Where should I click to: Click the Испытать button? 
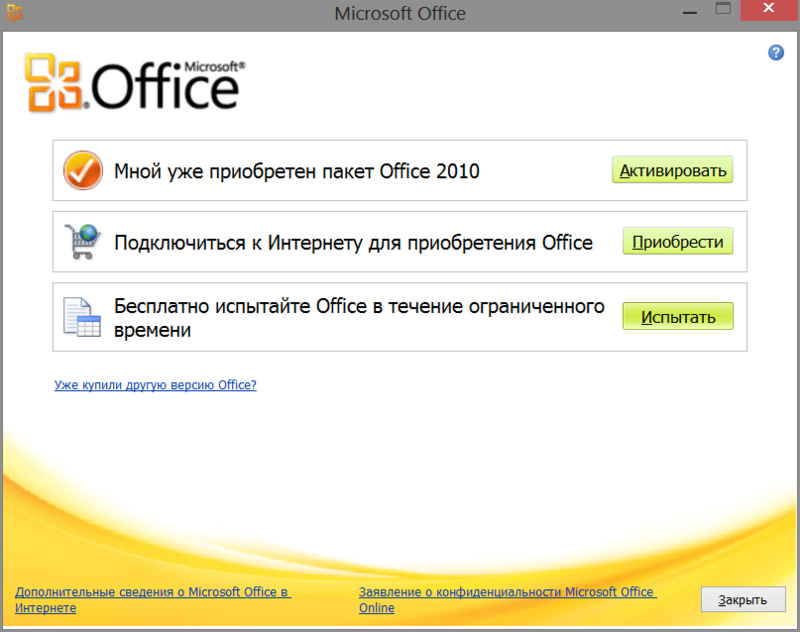coord(678,316)
